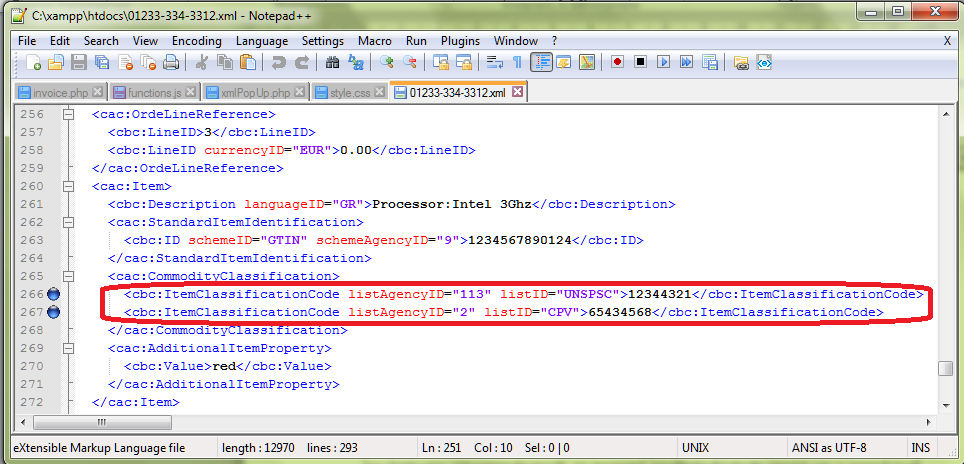This screenshot has width=964, height=464.
Task: Open the Settings menu
Action: tap(322, 41)
